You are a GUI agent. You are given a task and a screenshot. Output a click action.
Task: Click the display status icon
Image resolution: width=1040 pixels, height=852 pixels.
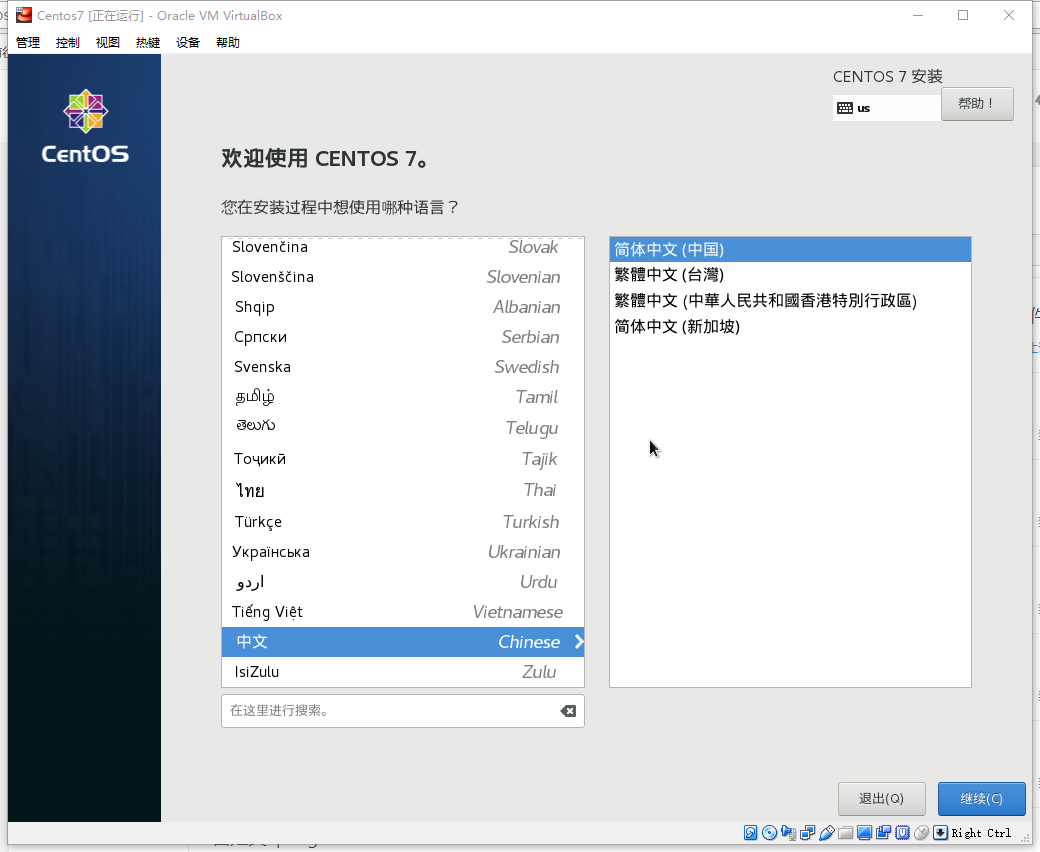864,833
